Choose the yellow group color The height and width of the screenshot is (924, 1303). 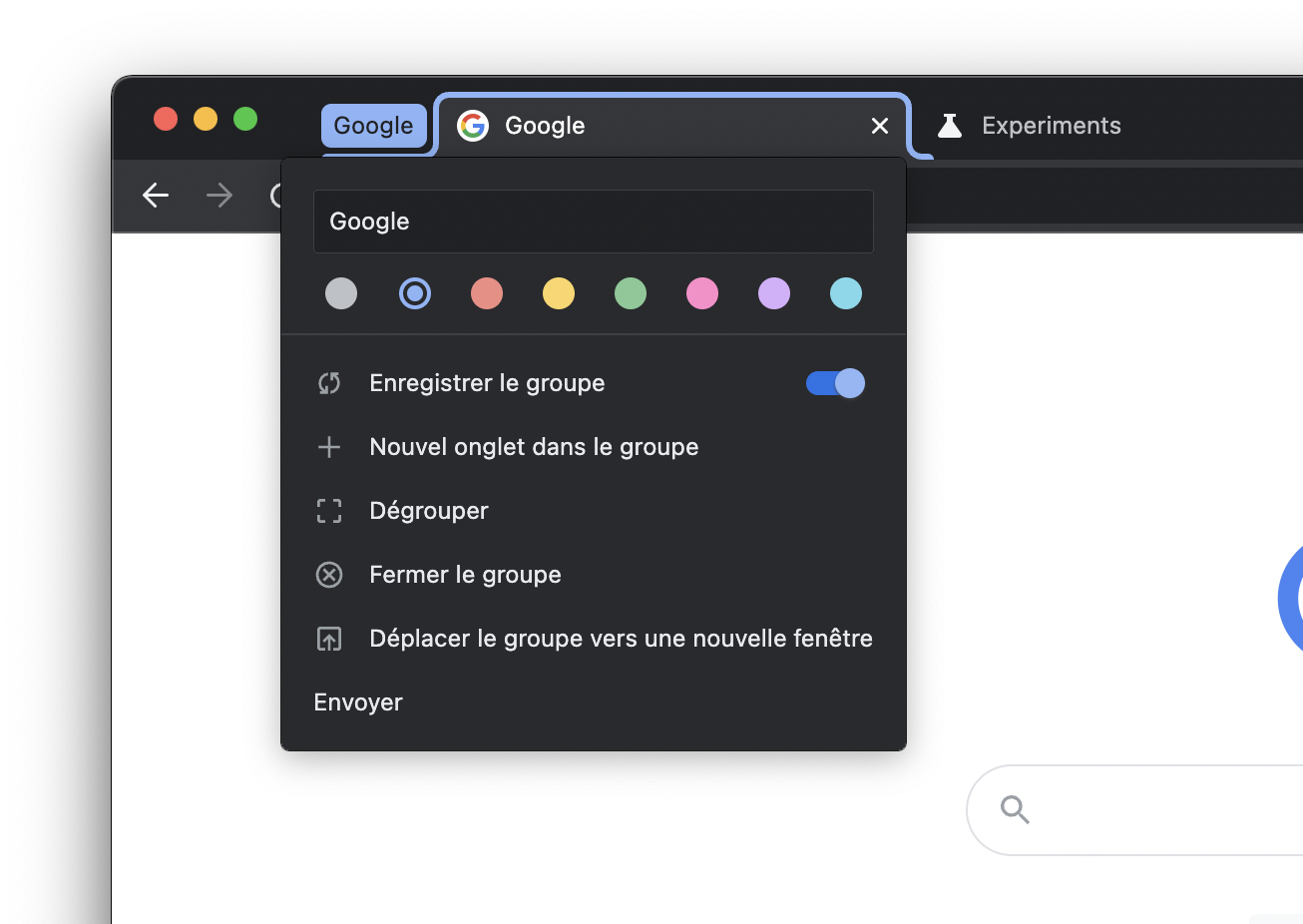[x=559, y=293]
